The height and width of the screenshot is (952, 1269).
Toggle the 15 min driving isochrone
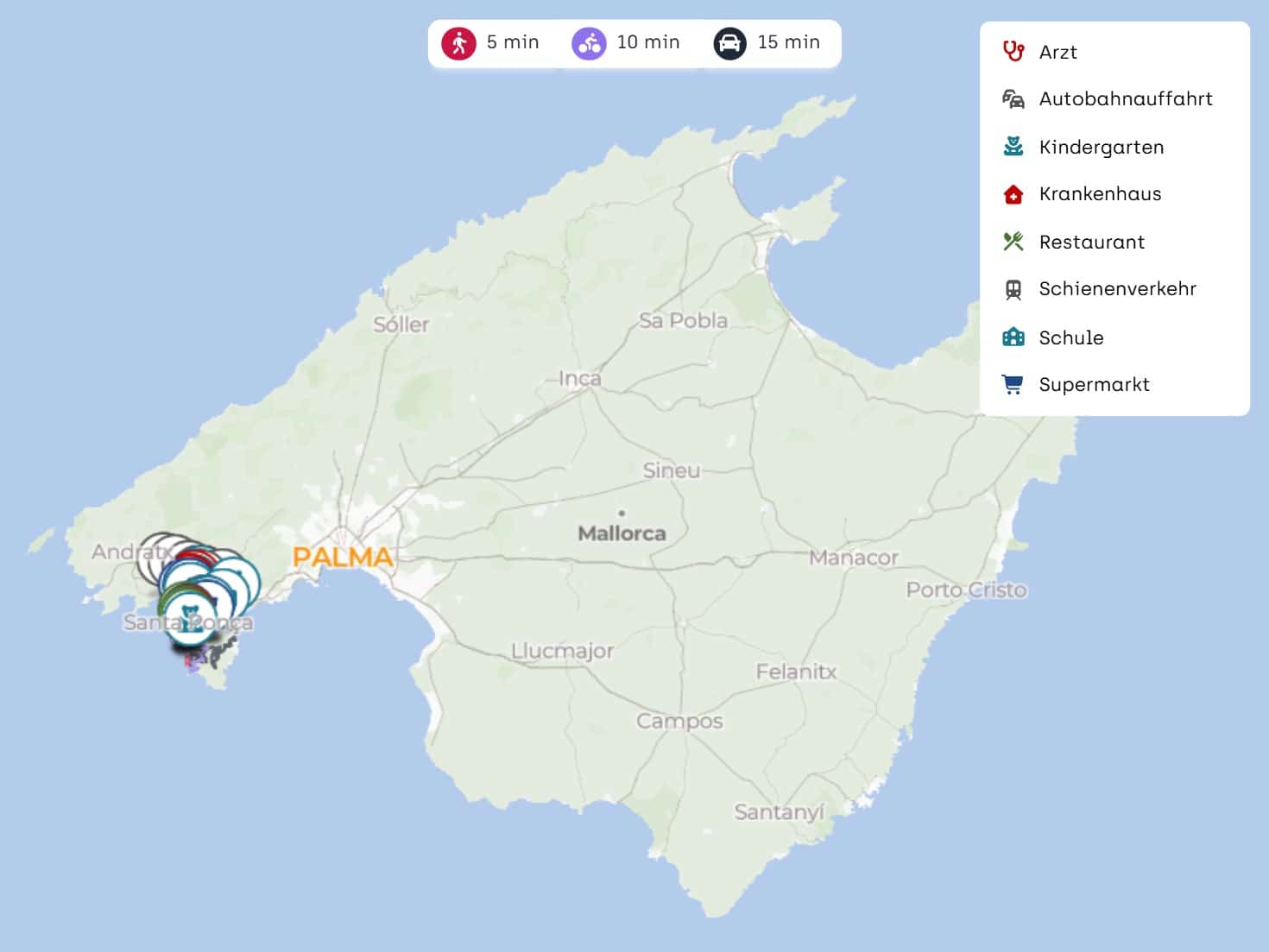click(x=767, y=42)
